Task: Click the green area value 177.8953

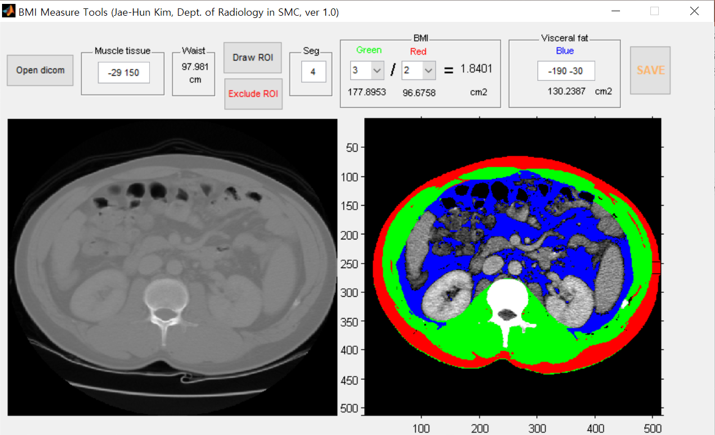Action: tap(368, 92)
